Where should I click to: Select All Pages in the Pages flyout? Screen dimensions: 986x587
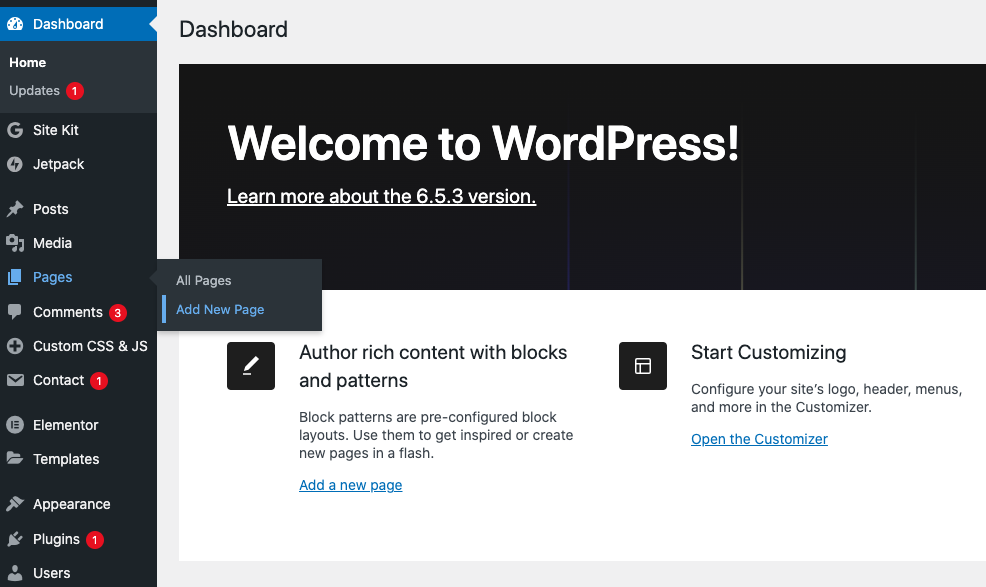point(204,281)
